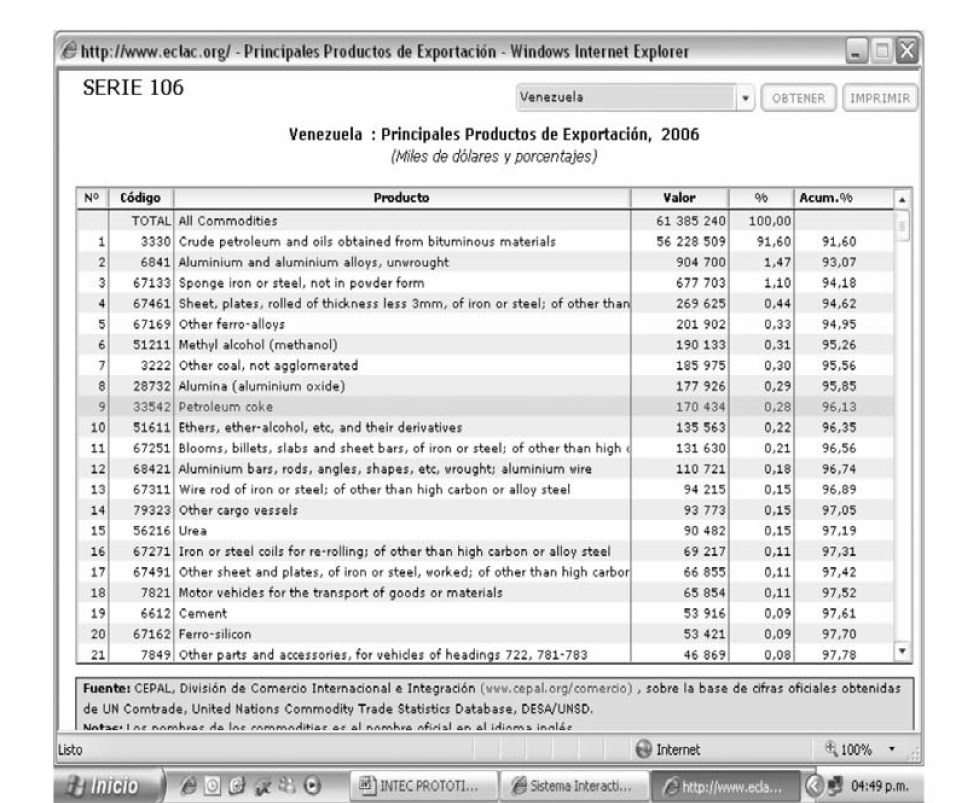Click the IMPRIMIR button
The width and height of the screenshot is (953, 803).
click(879, 98)
